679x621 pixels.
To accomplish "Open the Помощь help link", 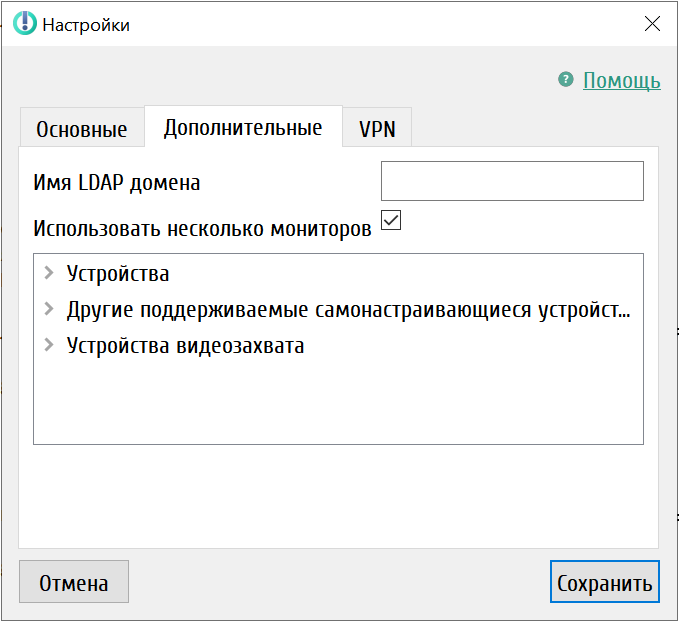I will pyautogui.click(x=621, y=81).
